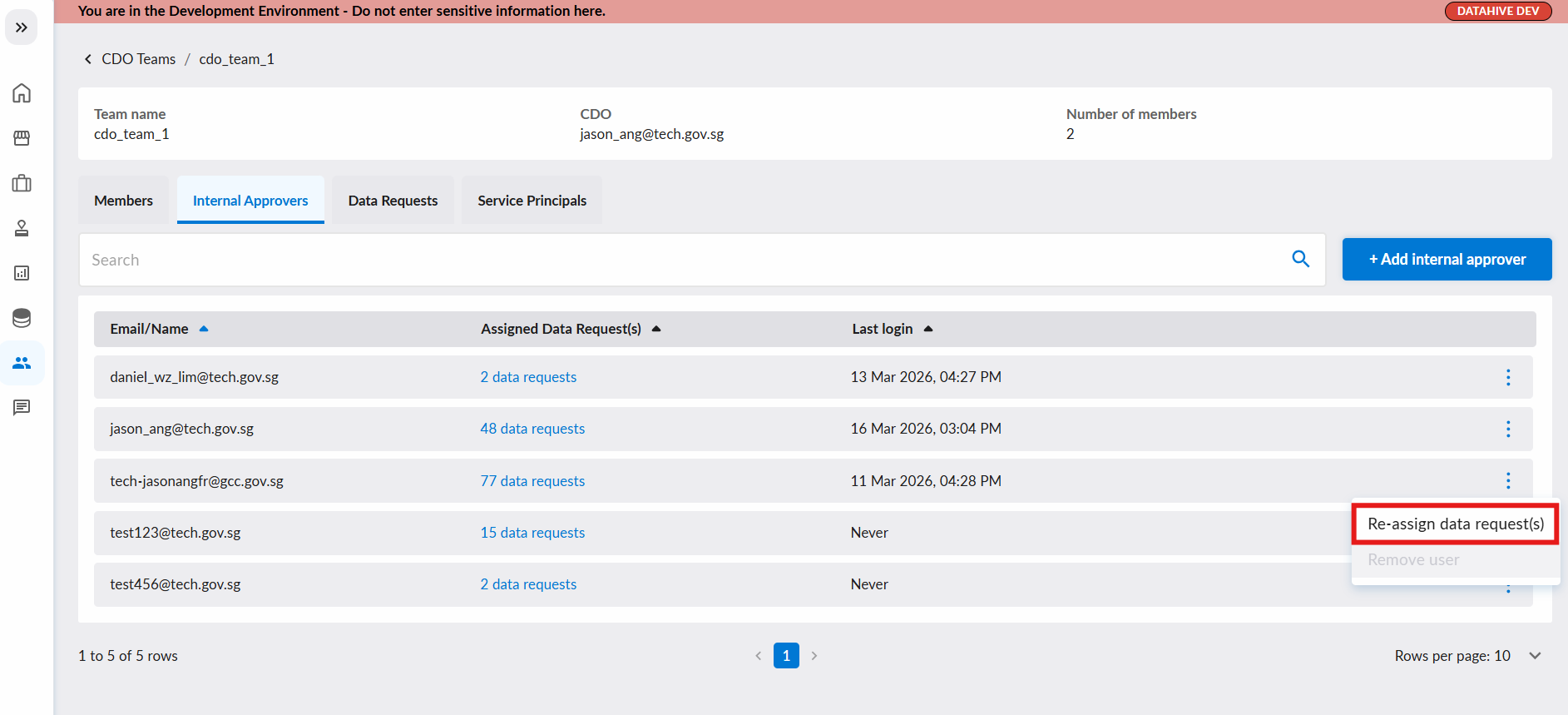Viewport: 1568px width, 715px height.
Task: Open 48 data requests link
Action: 532,429
